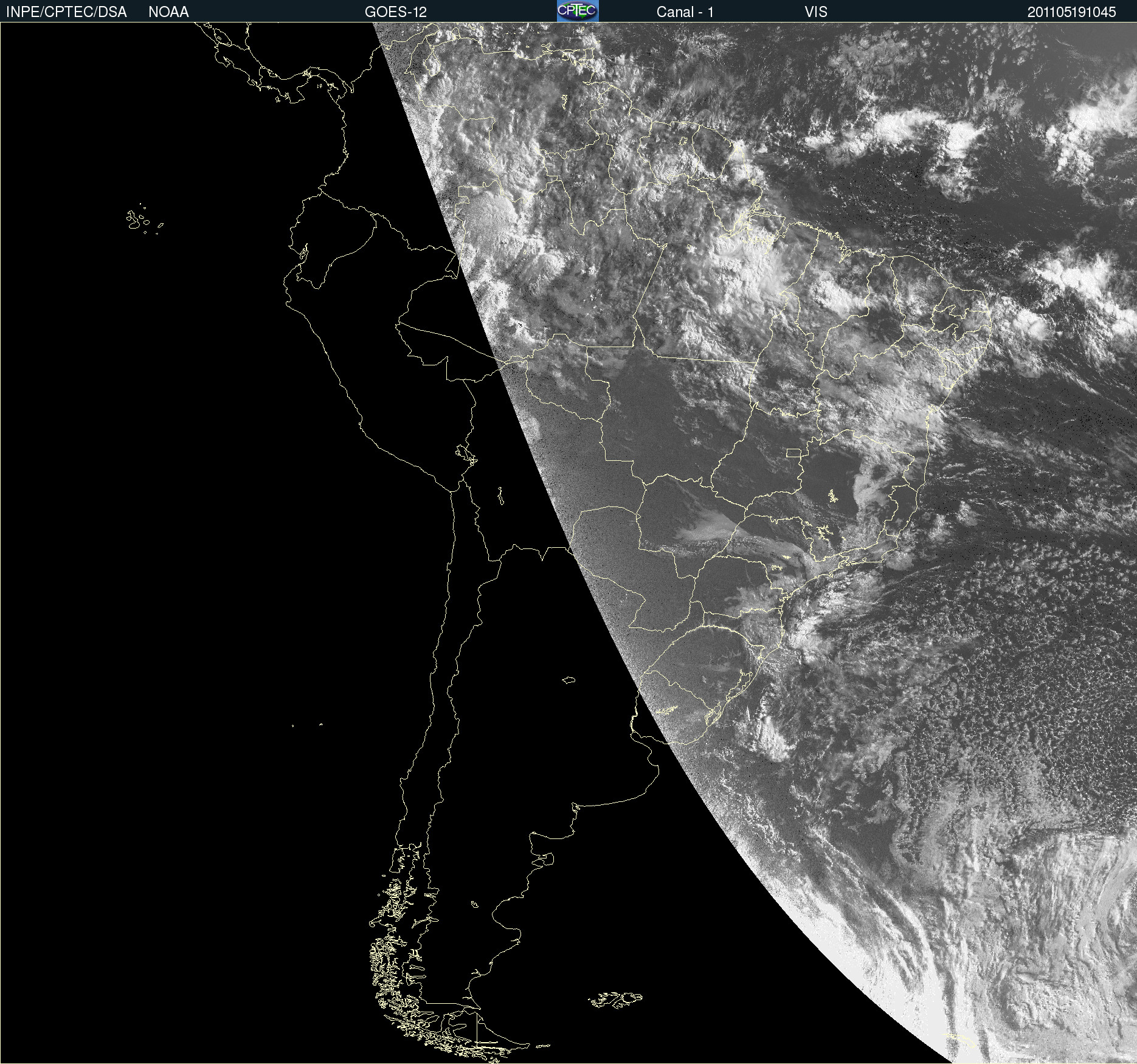The width and height of the screenshot is (1137, 1064).
Task: Select the INPE/CPTEC/DSA header text
Action: coord(66,12)
